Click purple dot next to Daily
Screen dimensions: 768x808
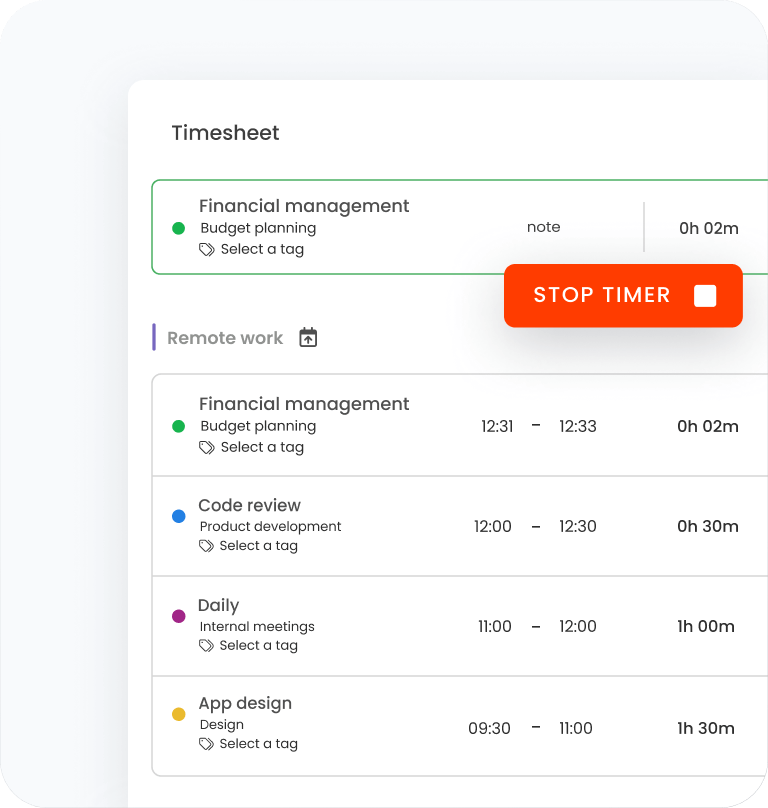pyautogui.click(x=179, y=616)
